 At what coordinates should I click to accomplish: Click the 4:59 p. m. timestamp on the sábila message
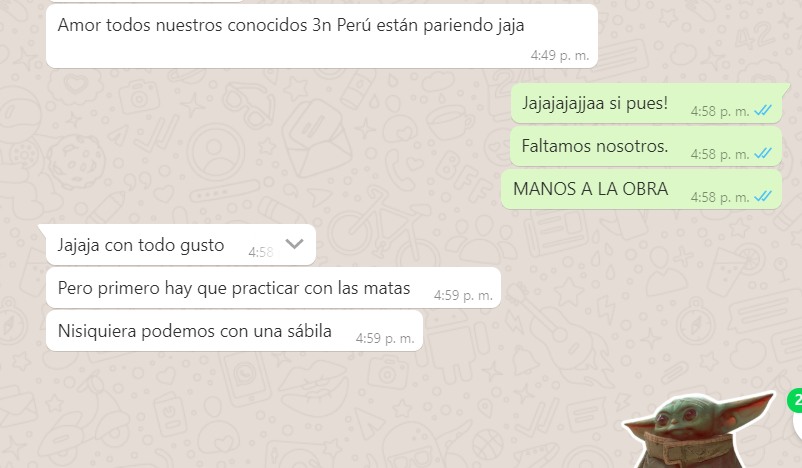coord(385,338)
